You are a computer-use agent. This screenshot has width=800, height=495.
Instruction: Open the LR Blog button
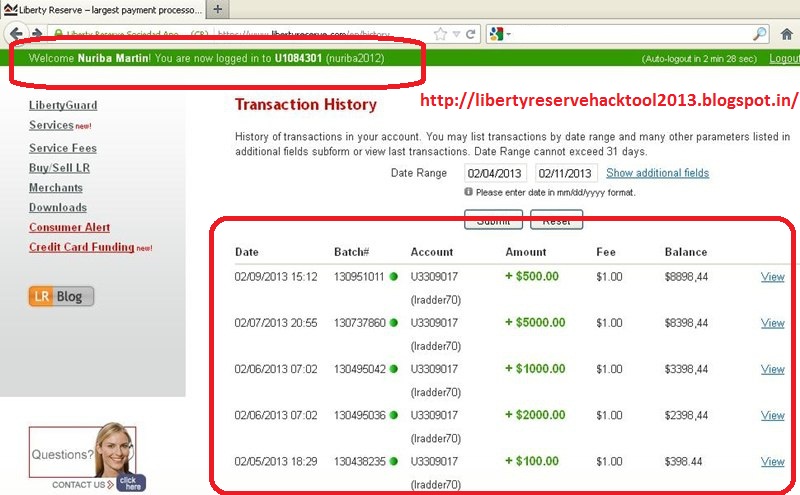(x=61, y=296)
